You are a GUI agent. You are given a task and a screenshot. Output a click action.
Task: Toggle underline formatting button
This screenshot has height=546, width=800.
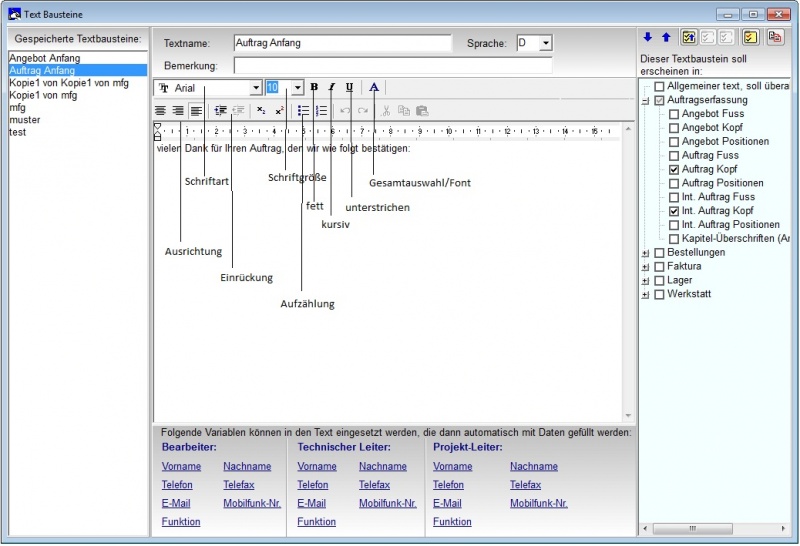349,87
